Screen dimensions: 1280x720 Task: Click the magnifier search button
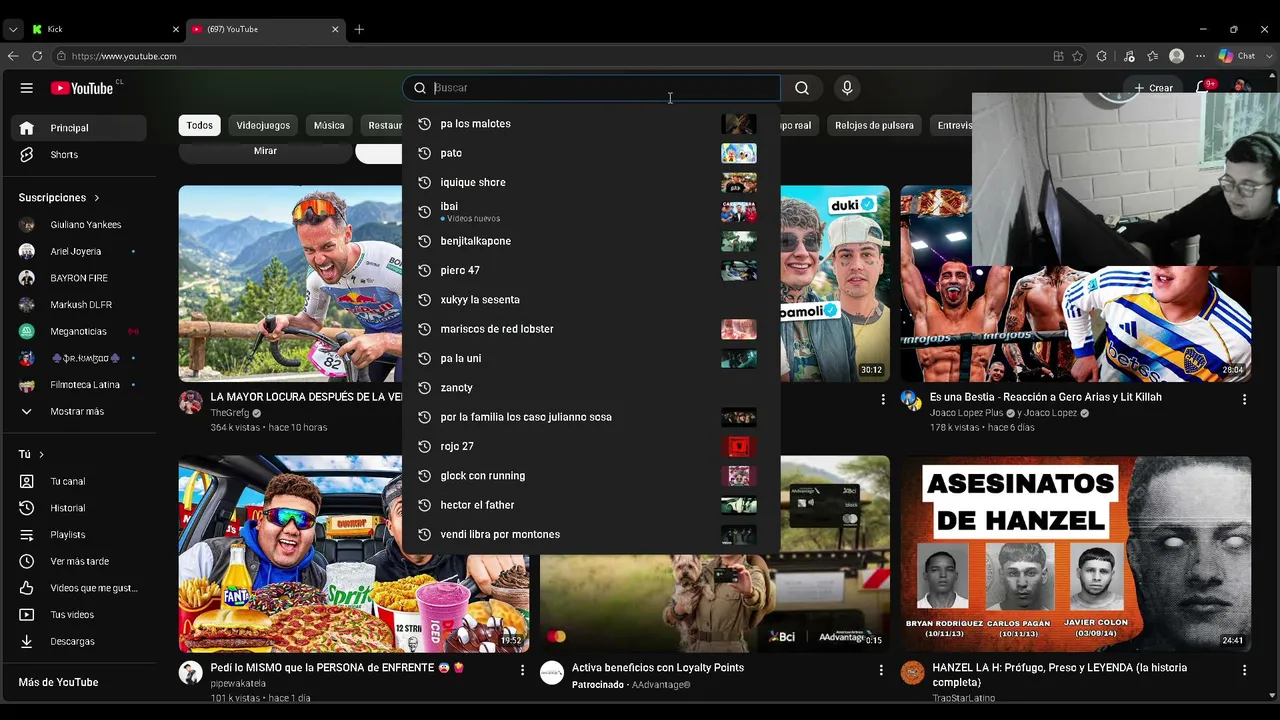pyautogui.click(x=802, y=88)
